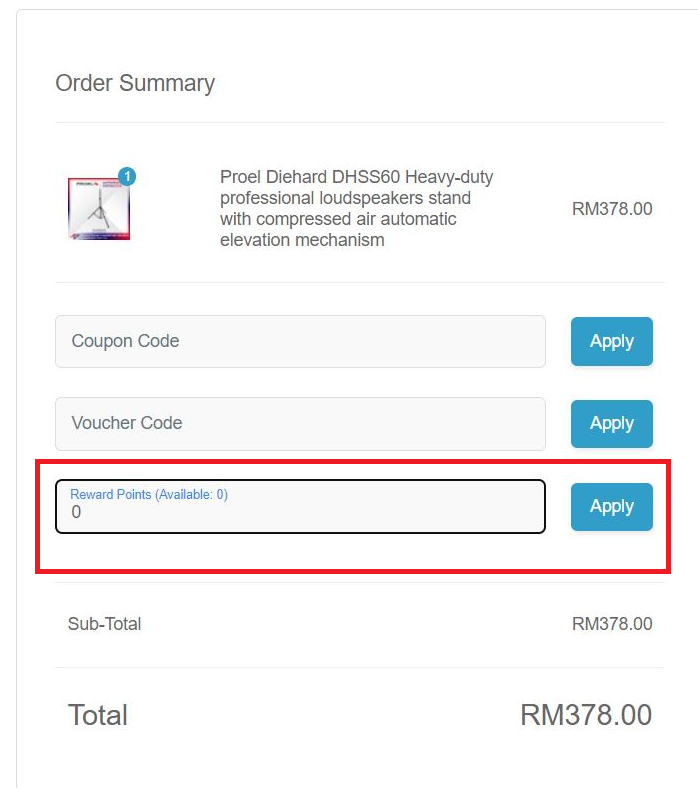The image size is (698, 794).
Task: Select the Sub-Total label
Action: (104, 624)
